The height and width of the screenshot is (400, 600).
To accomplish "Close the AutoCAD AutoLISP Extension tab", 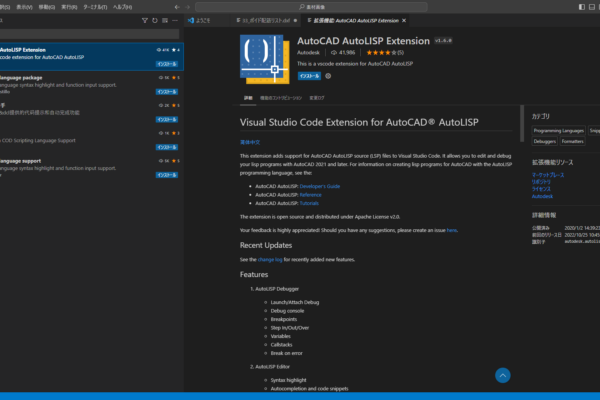I will pos(404,21).
